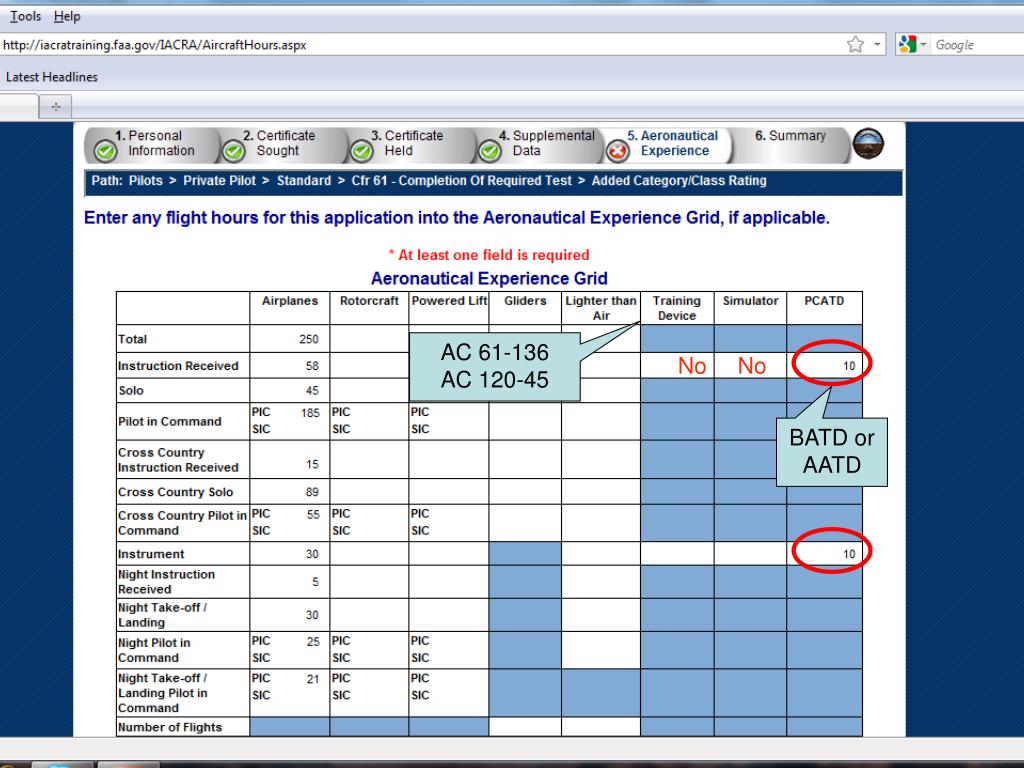Open the Tools menu

(25, 16)
